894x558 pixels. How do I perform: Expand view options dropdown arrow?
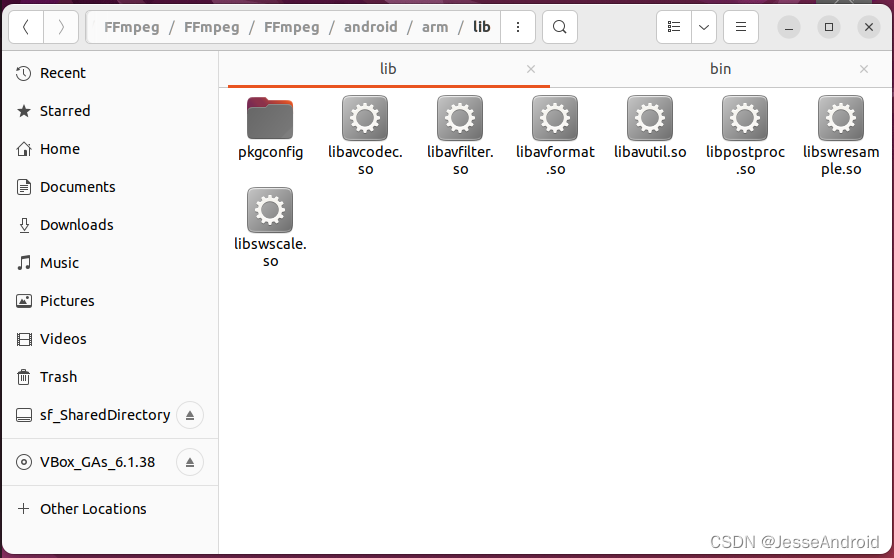click(x=704, y=27)
